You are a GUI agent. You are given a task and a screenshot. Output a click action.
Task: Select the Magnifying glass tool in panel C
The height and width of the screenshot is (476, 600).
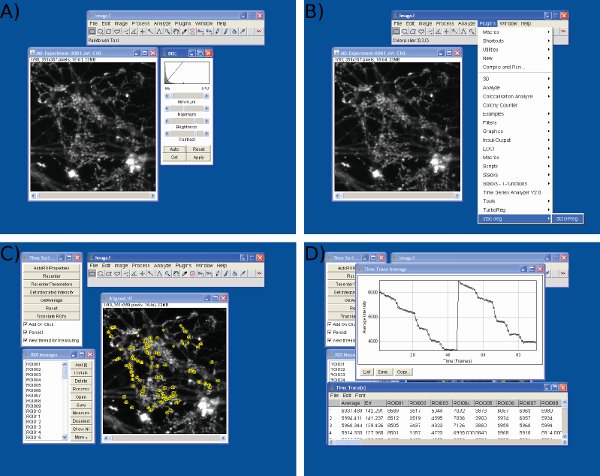click(x=168, y=274)
